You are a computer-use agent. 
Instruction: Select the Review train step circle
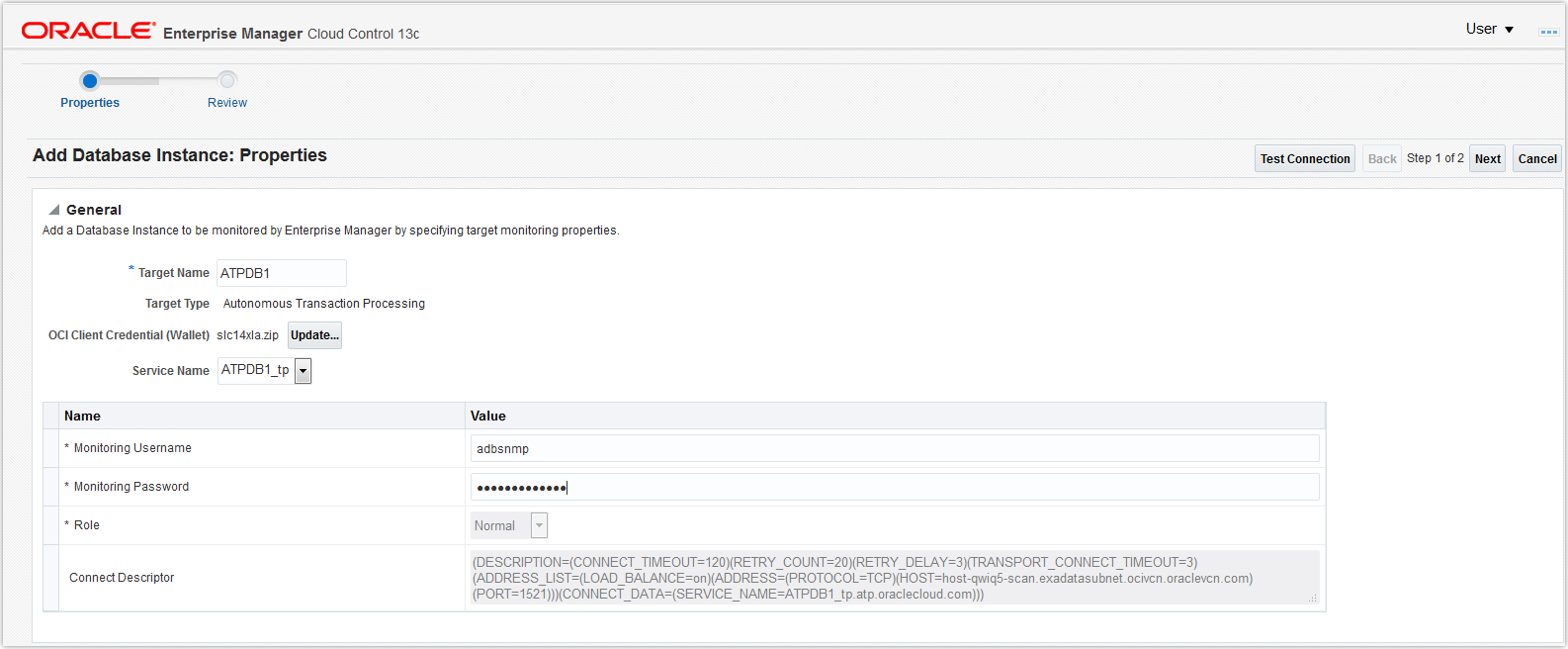pyautogui.click(x=227, y=80)
